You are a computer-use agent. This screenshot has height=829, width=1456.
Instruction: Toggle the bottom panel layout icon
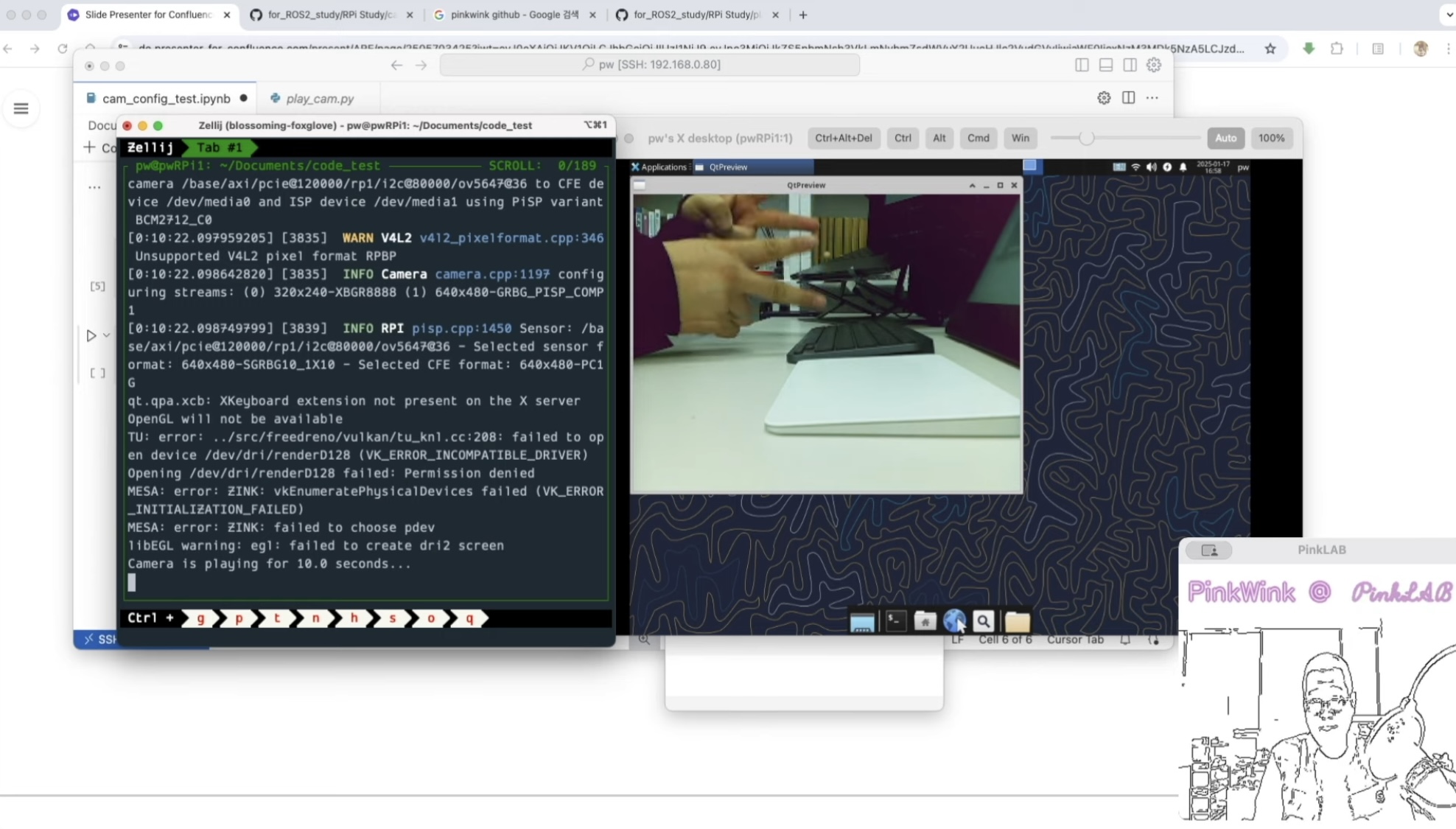coord(1105,65)
